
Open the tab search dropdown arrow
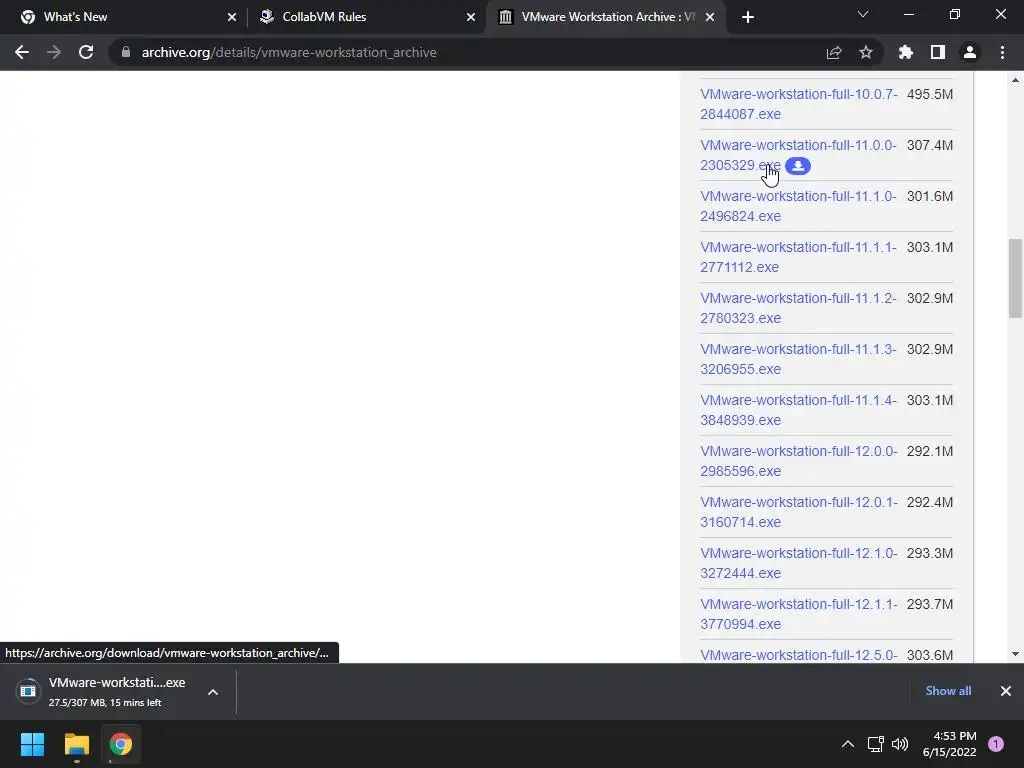[x=863, y=14]
